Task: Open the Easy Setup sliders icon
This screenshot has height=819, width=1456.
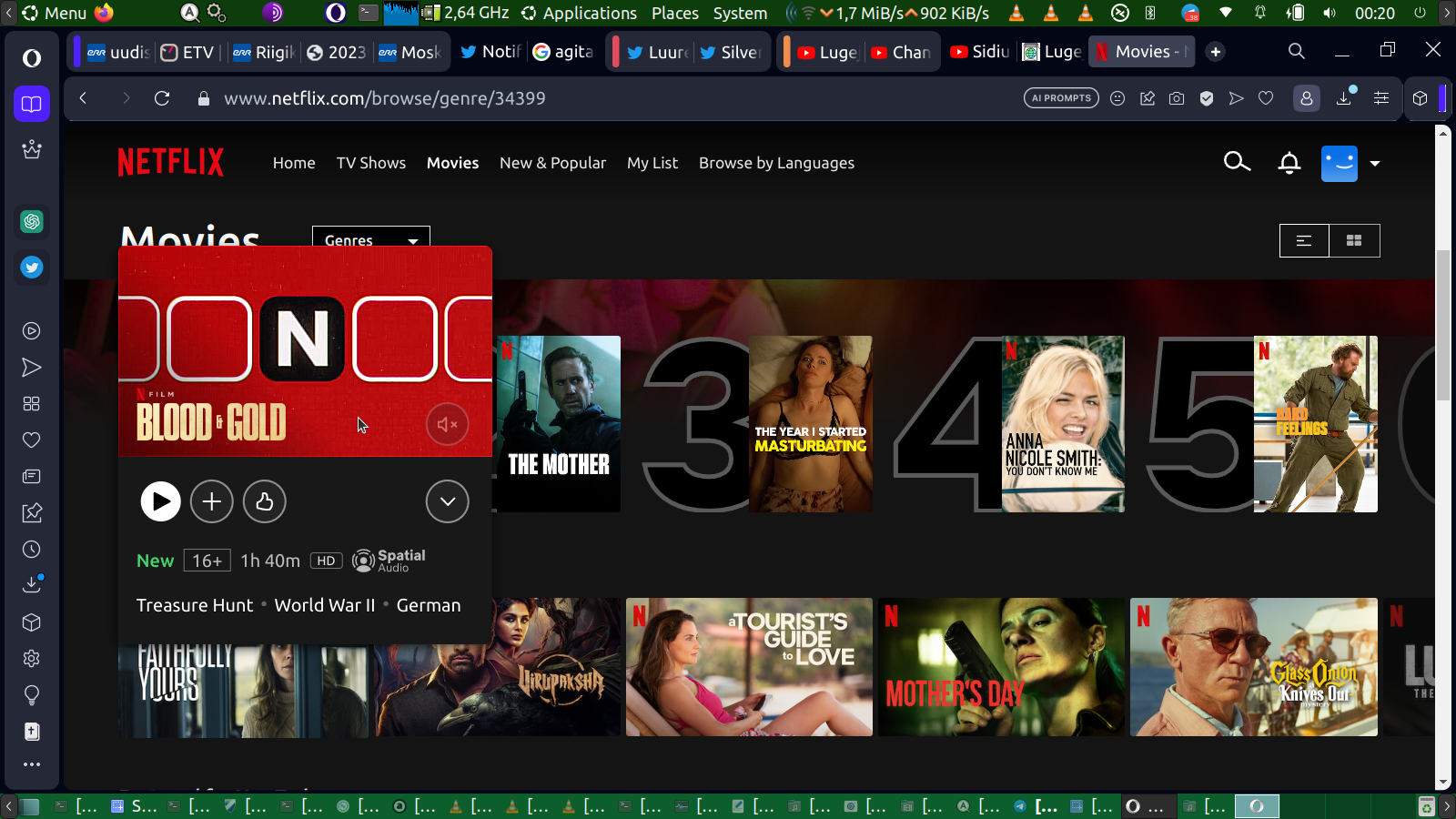Action: pyautogui.click(x=1381, y=98)
